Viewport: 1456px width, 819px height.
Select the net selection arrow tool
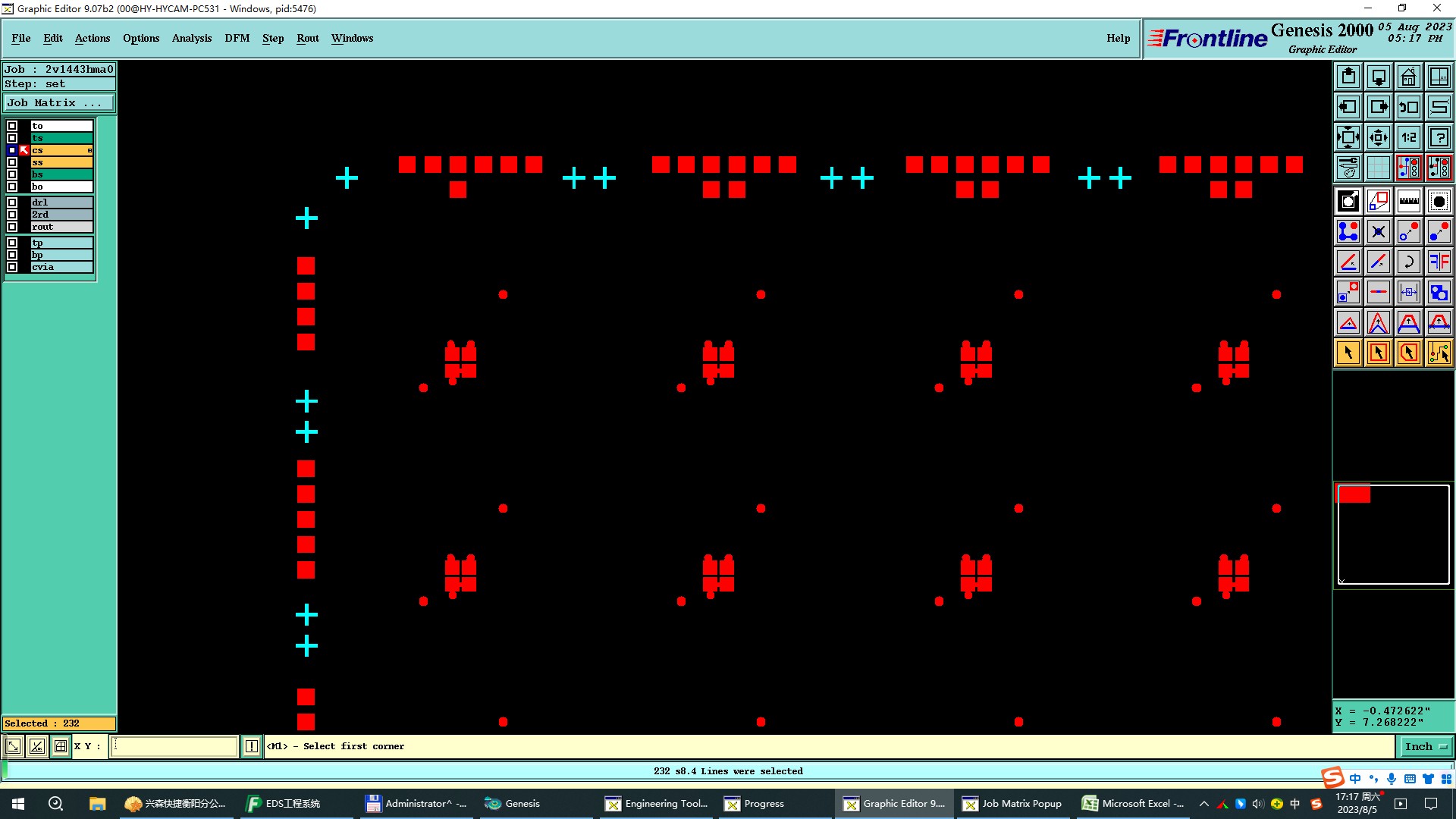tap(1439, 353)
